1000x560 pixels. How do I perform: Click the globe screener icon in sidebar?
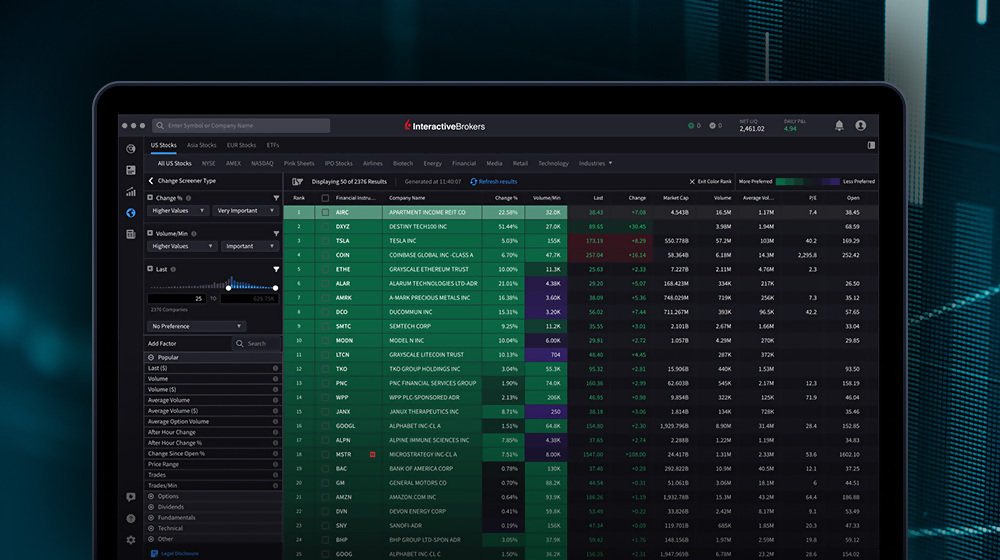click(131, 213)
